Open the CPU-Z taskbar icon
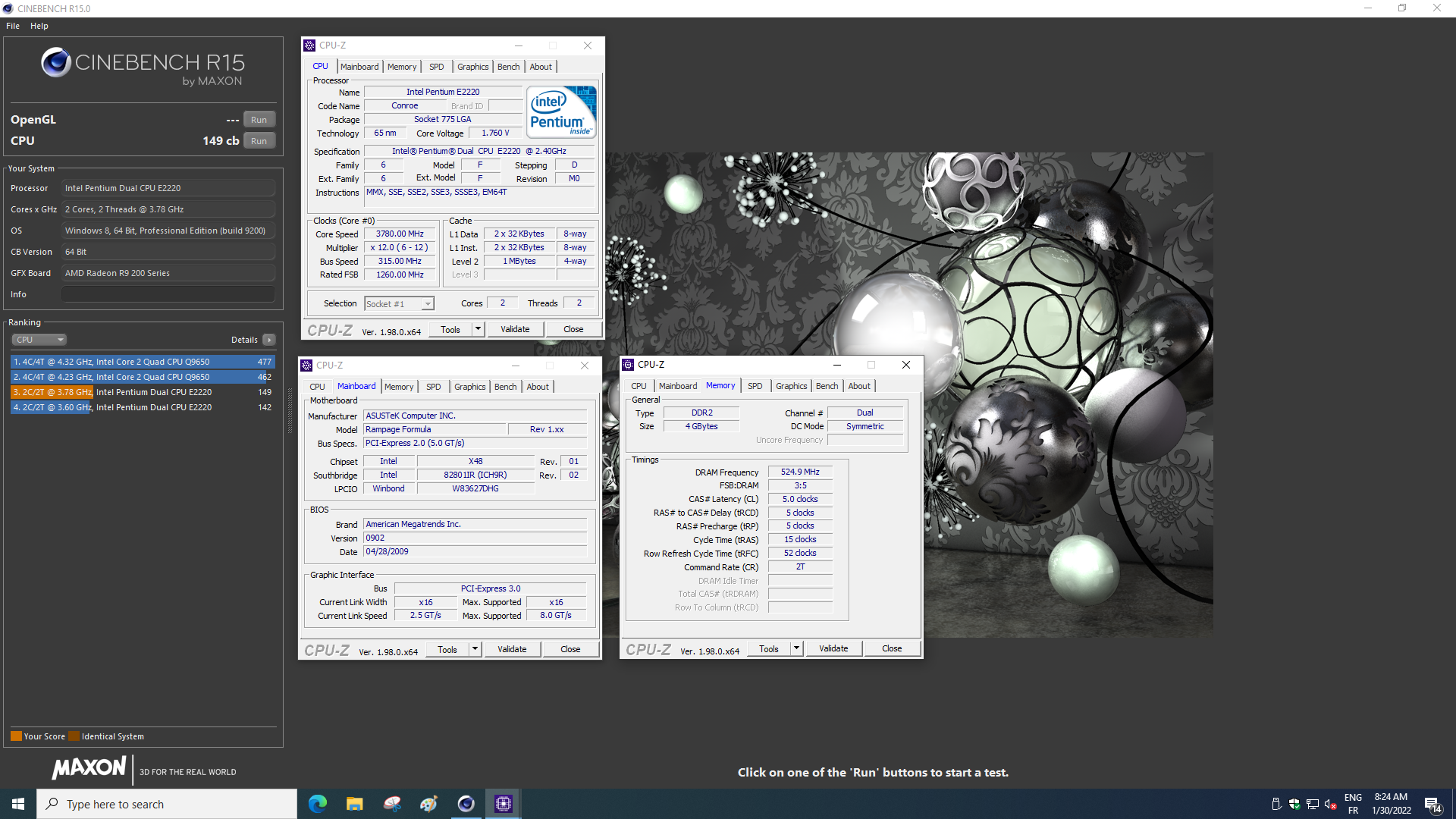Viewport: 1456px width, 819px height. tap(504, 804)
